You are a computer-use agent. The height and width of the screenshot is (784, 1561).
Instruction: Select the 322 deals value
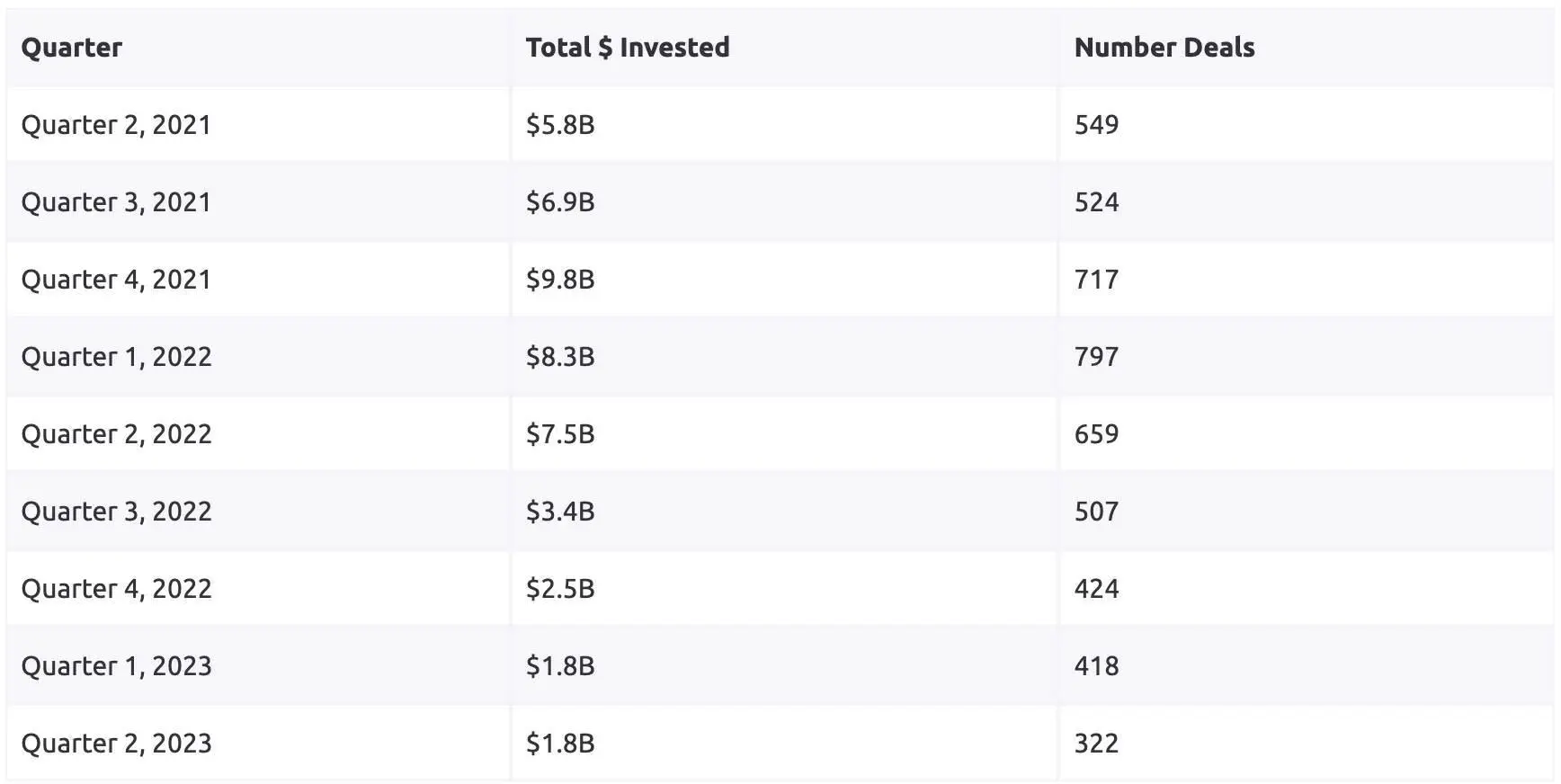click(x=1096, y=744)
